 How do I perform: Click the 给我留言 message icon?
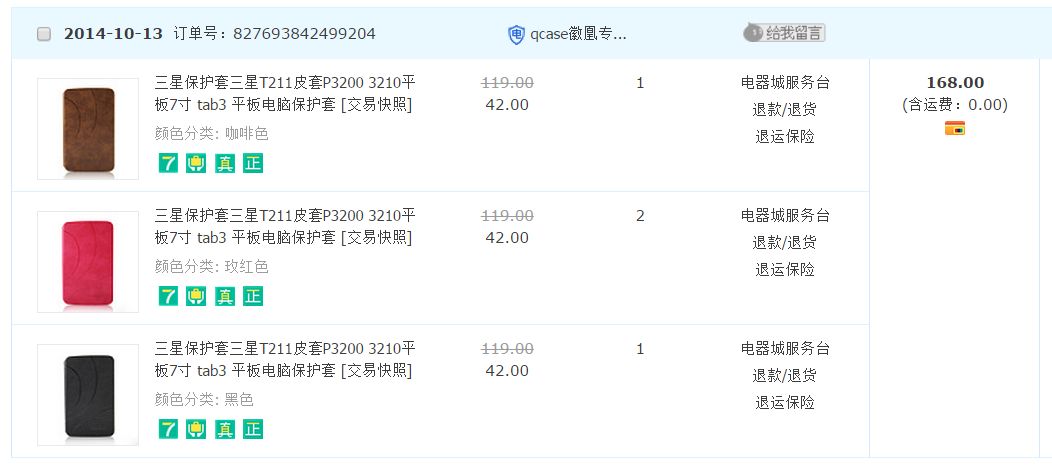pyautogui.click(x=784, y=33)
